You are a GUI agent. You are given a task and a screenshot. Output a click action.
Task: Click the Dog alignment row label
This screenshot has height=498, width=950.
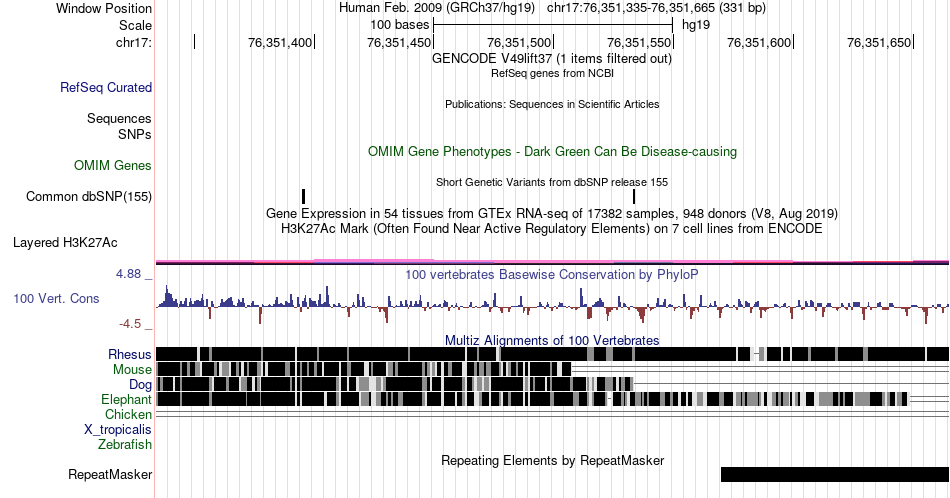coord(140,385)
